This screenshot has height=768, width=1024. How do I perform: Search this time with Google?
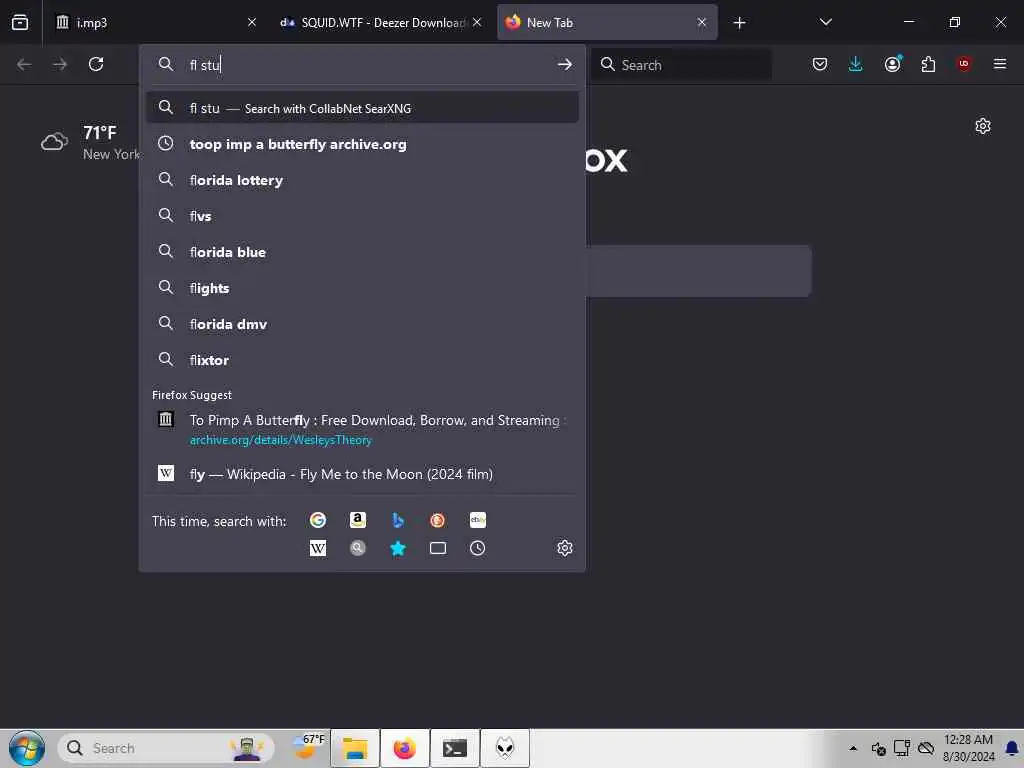(x=318, y=520)
